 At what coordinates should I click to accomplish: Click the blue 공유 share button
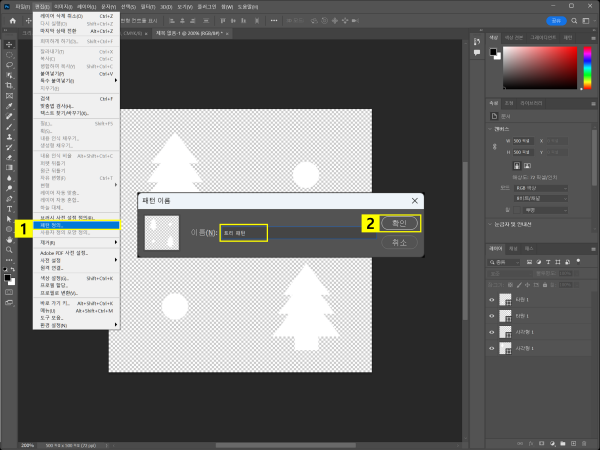556,21
